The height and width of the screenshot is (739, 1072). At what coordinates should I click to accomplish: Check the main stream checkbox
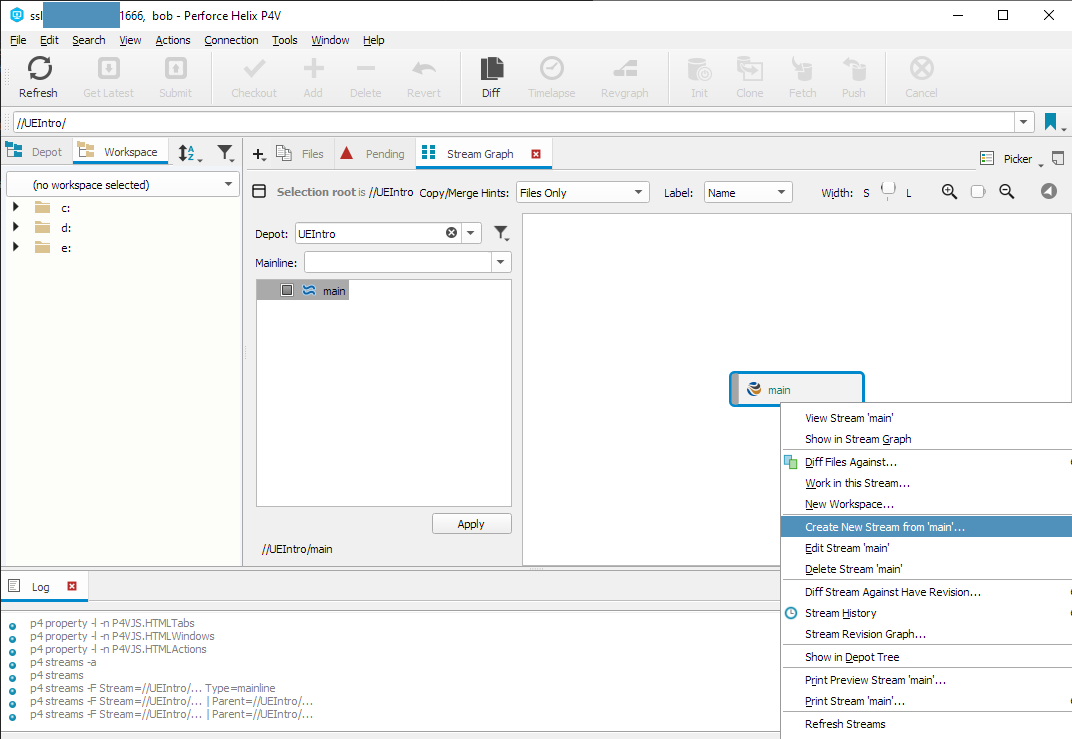(x=287, y=290)
